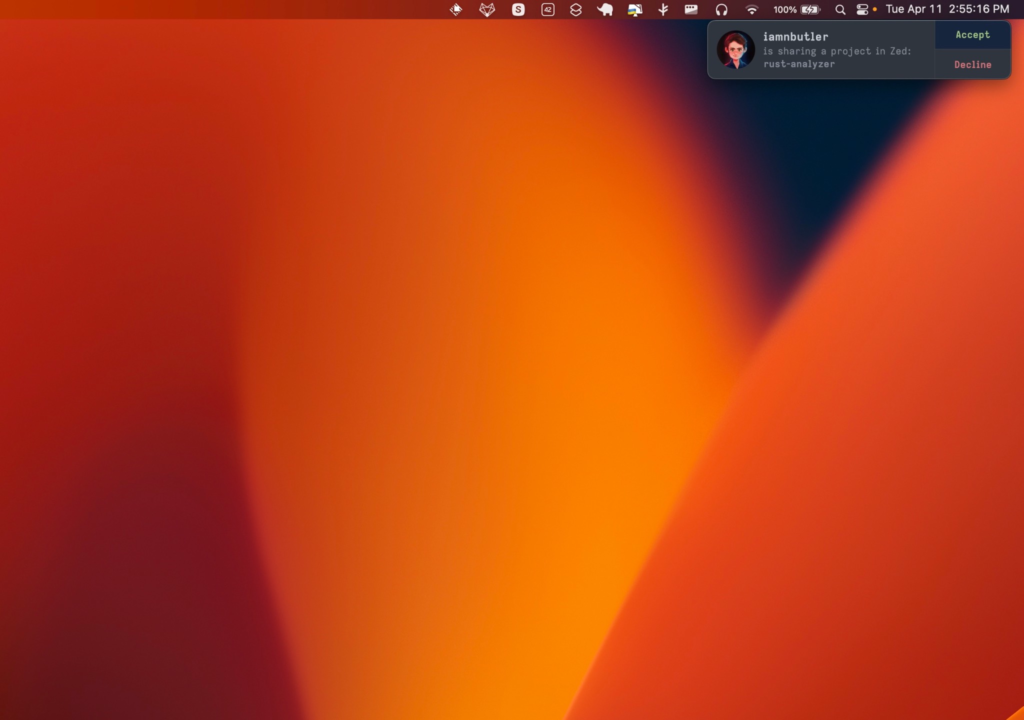
Task: Click the date and time clock
Action: click(x=947, y=9)
